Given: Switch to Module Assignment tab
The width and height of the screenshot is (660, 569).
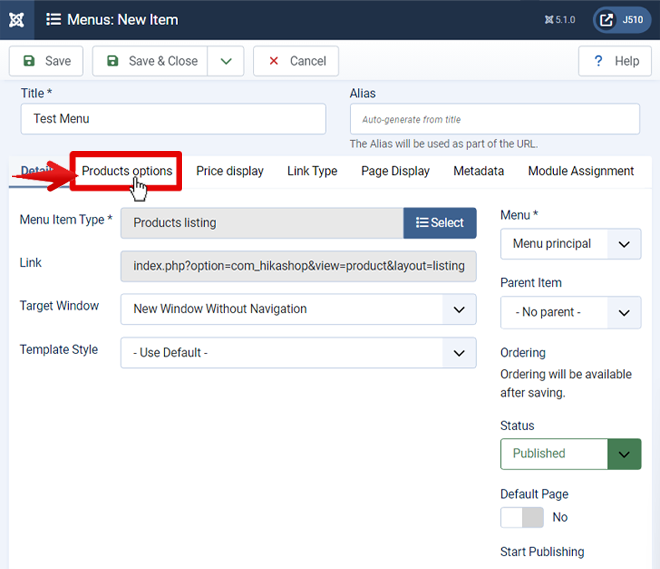Looking at the screenshot, I should (581, 171).
